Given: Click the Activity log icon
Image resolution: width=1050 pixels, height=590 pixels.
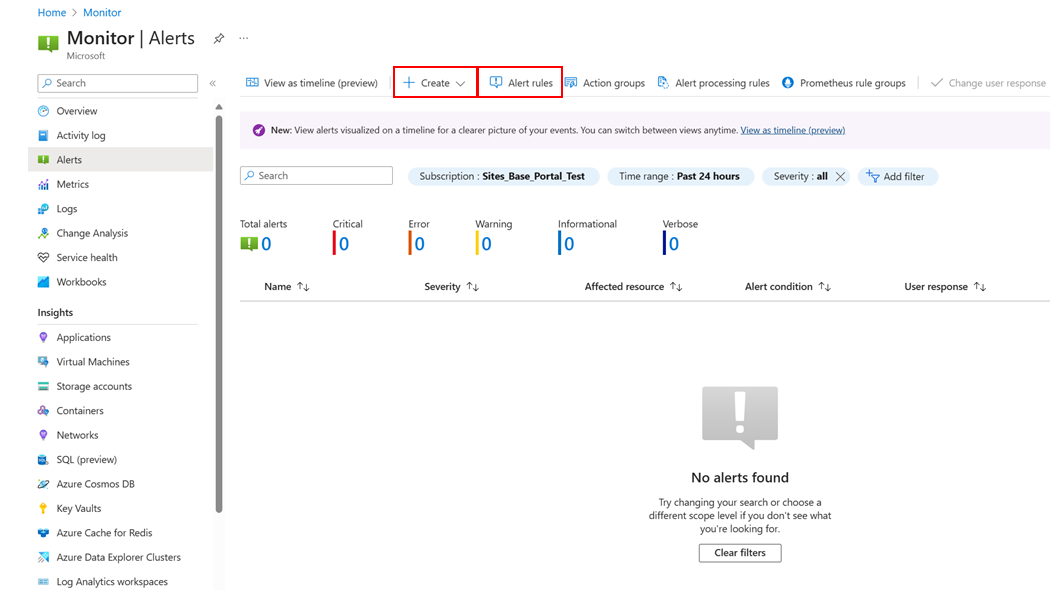Looking at the screenshot, I should pyautogui.click(x=43, y=136).
